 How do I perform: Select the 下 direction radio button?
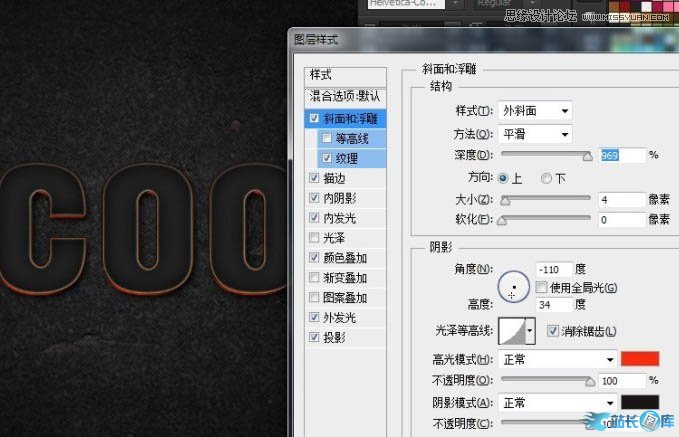tap(546, 178)
